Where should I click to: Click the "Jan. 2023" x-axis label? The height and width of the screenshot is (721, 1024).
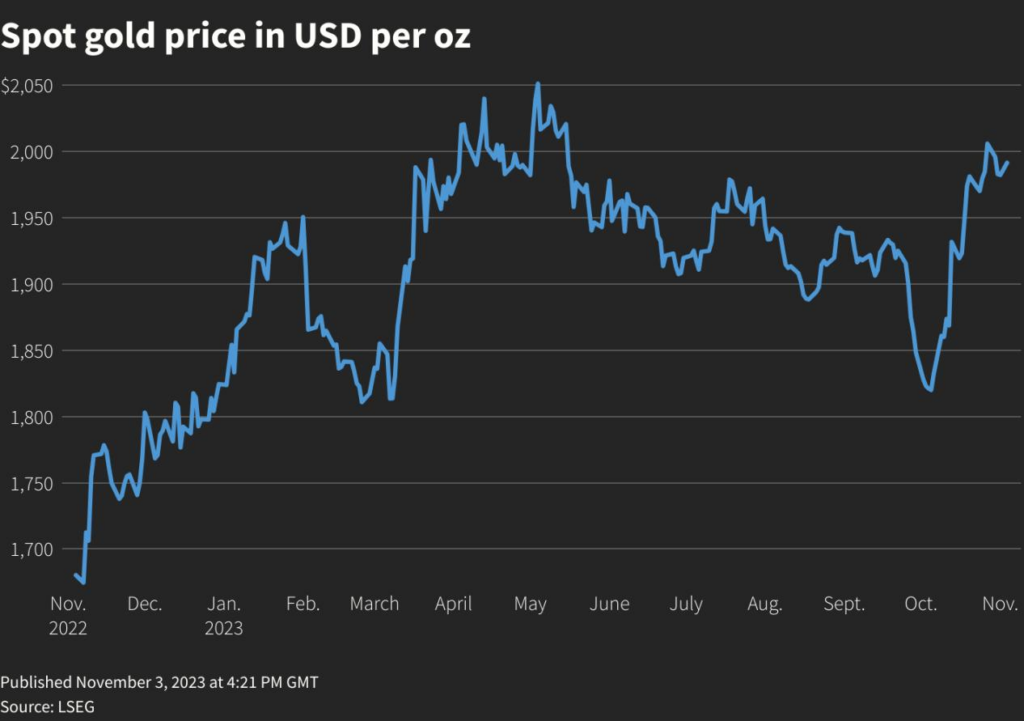(x=224, y=616)
